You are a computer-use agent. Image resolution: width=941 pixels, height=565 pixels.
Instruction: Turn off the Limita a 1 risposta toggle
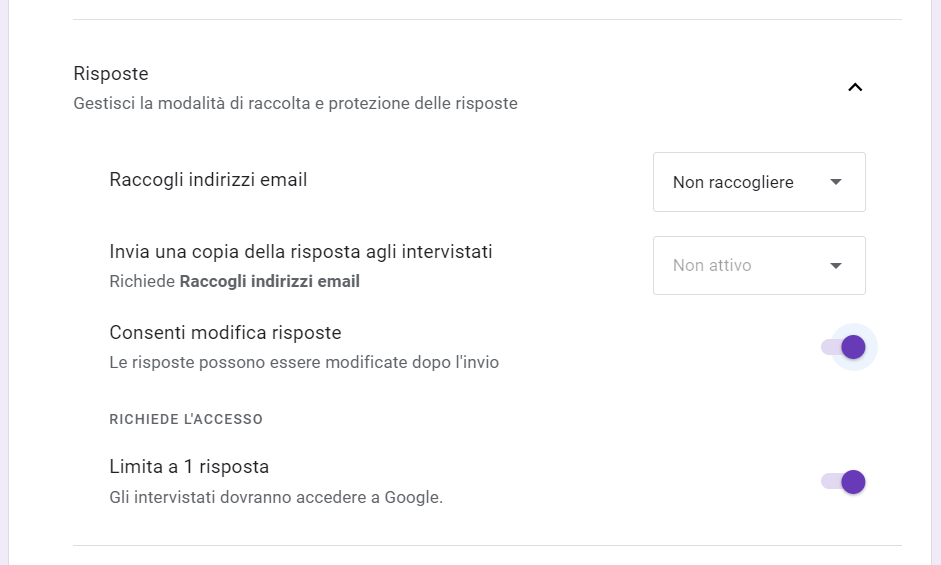pos(843,482)
